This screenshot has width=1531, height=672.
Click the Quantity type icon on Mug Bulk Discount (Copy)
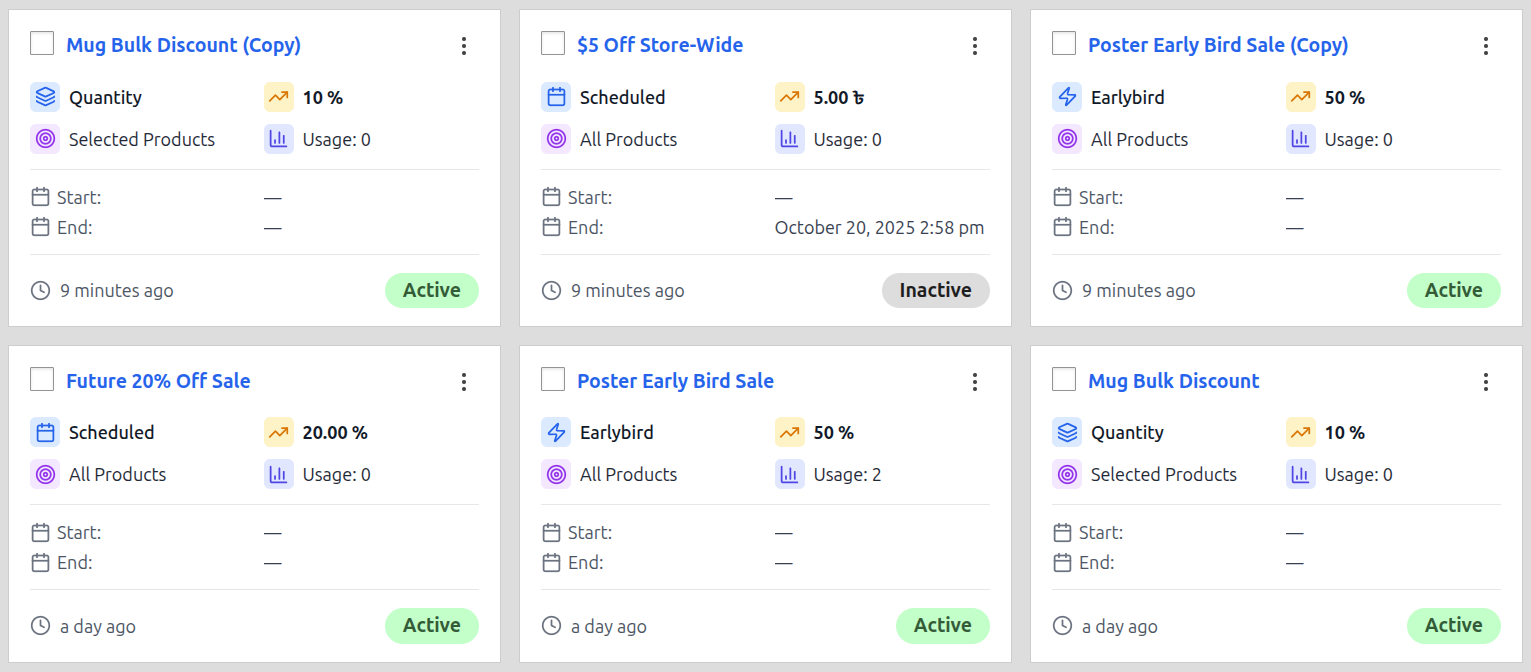click(44, 97)
